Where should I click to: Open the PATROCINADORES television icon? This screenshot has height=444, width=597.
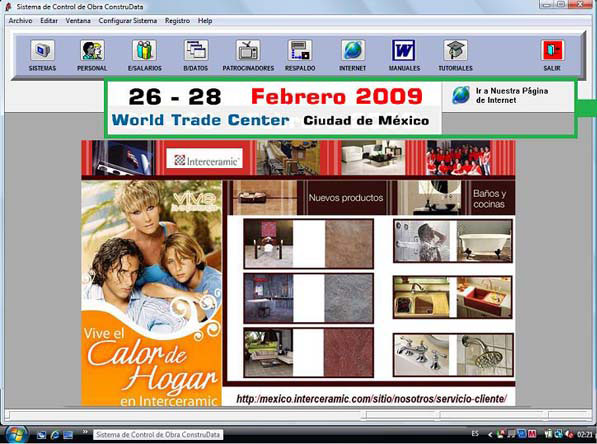(248, 51)
